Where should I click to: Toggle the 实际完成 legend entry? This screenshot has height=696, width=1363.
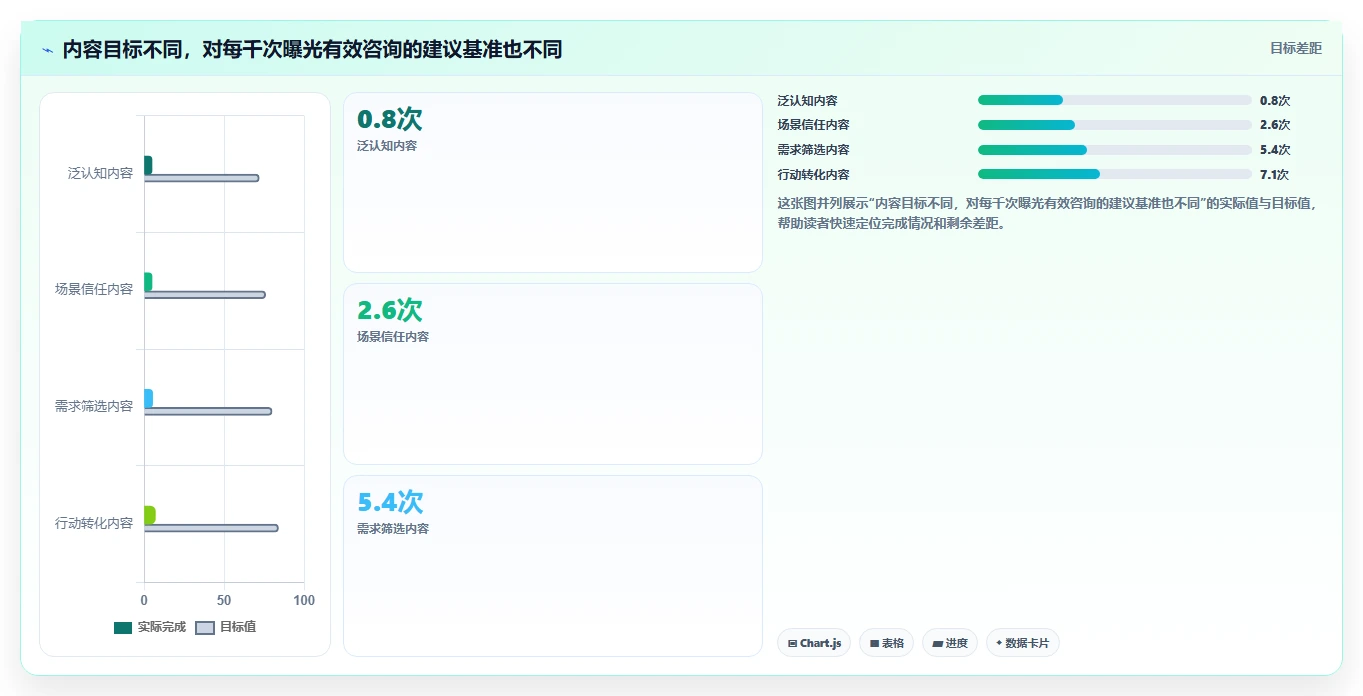coord(150,627)
